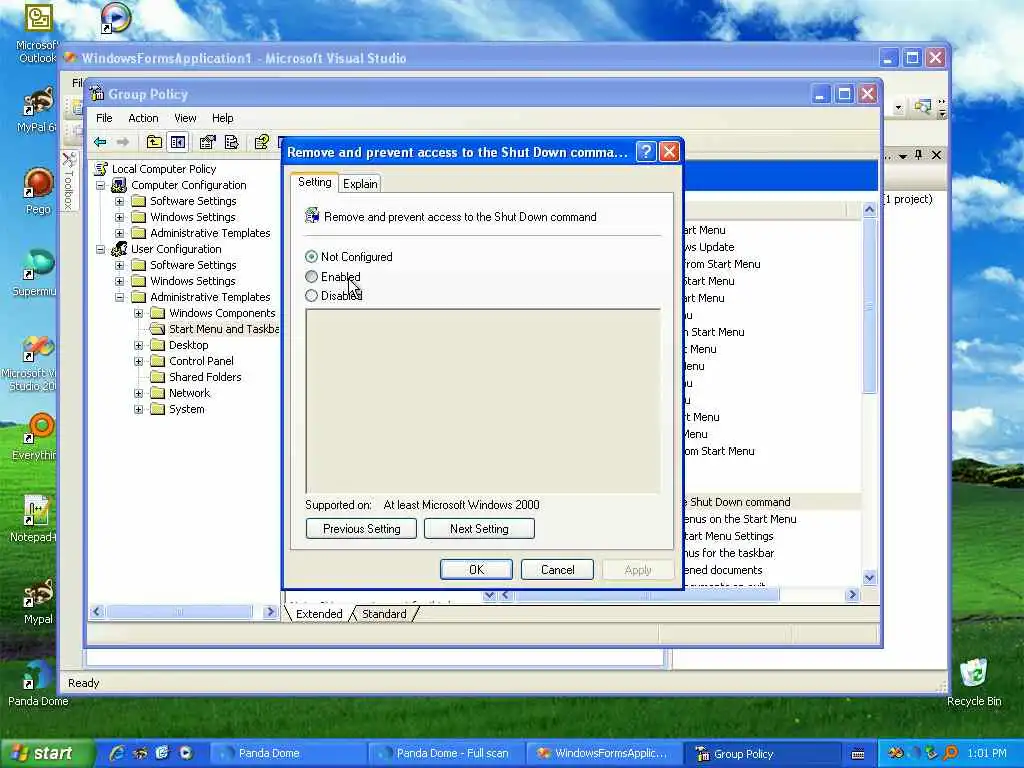
Task: Click the dialog's question mark help button
Action: 645,152
